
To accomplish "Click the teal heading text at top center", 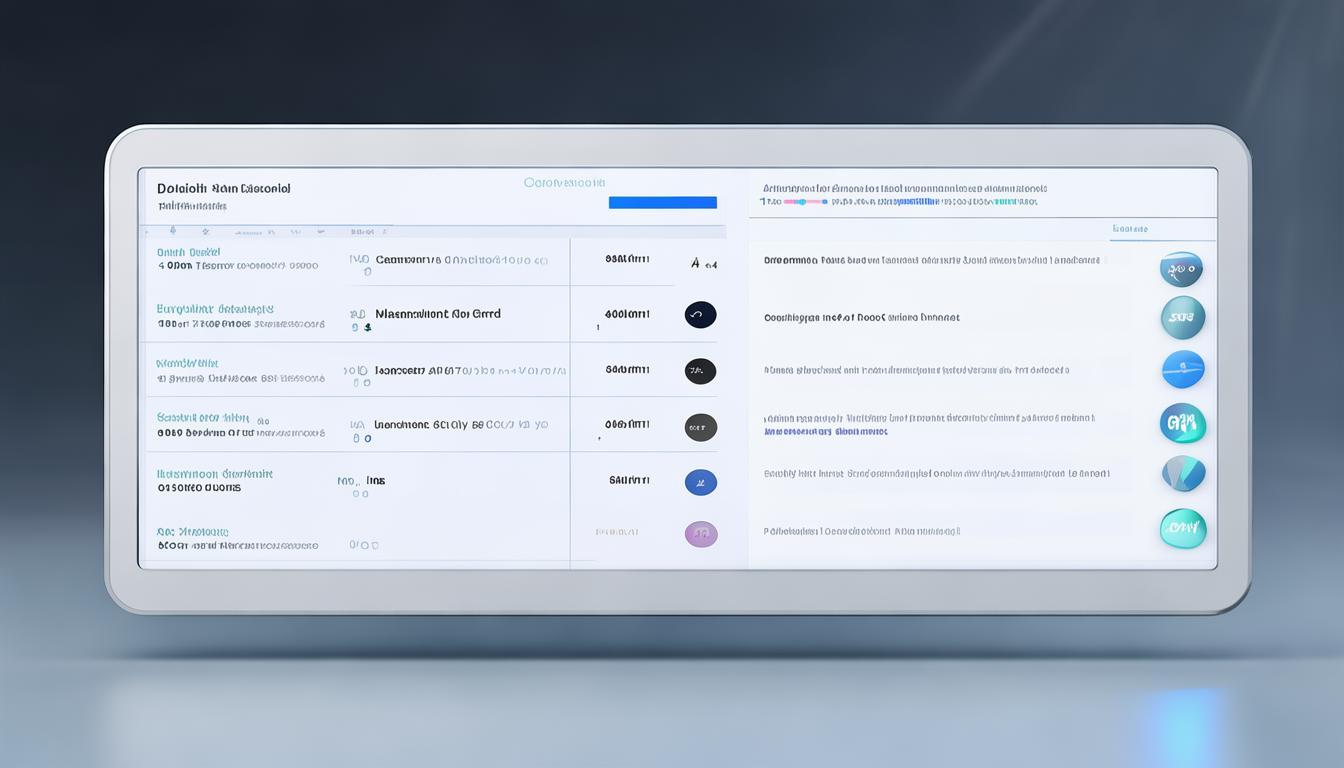I will [564, 183].
